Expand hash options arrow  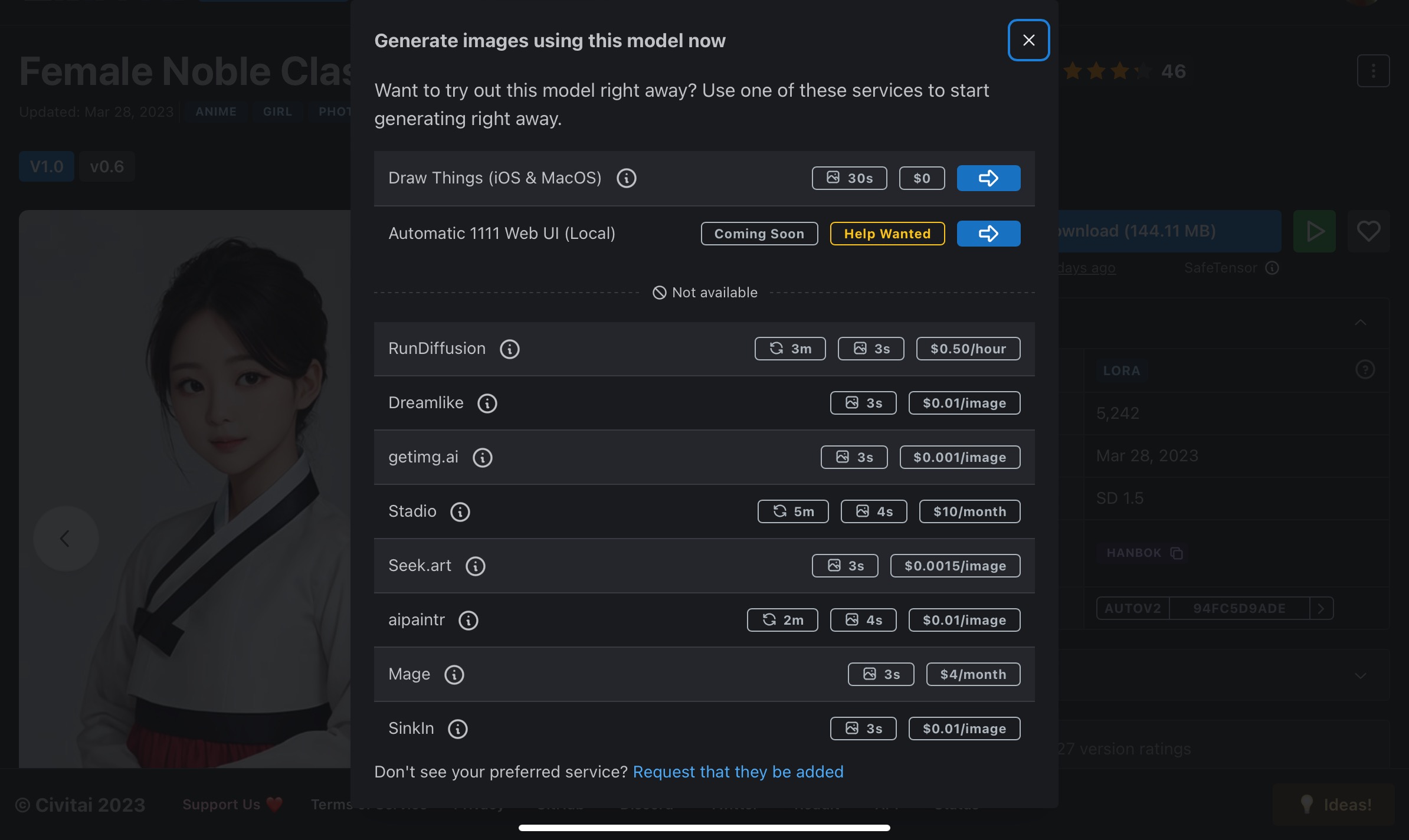1321,608
